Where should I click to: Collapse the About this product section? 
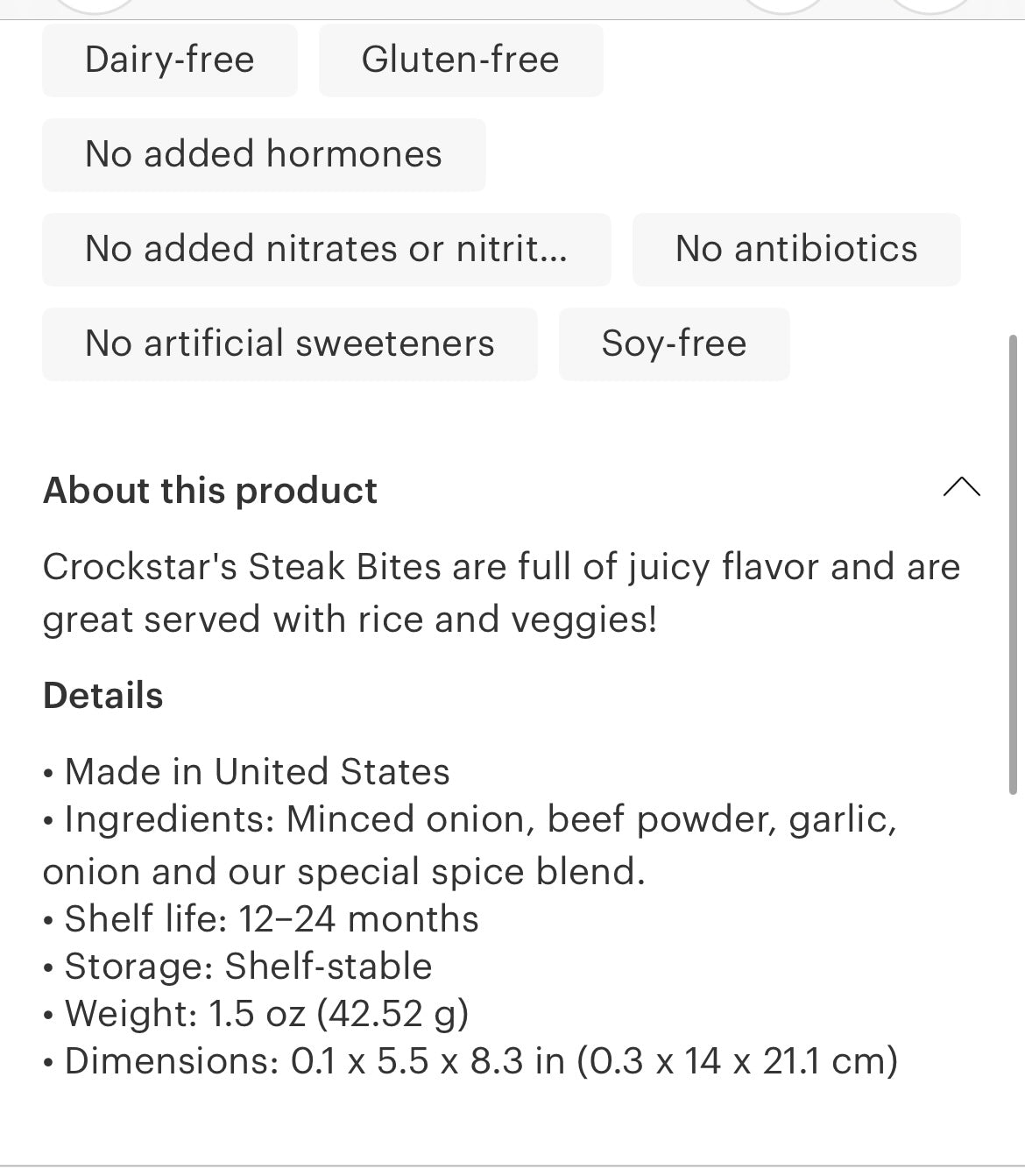click(x=961, y=487)
